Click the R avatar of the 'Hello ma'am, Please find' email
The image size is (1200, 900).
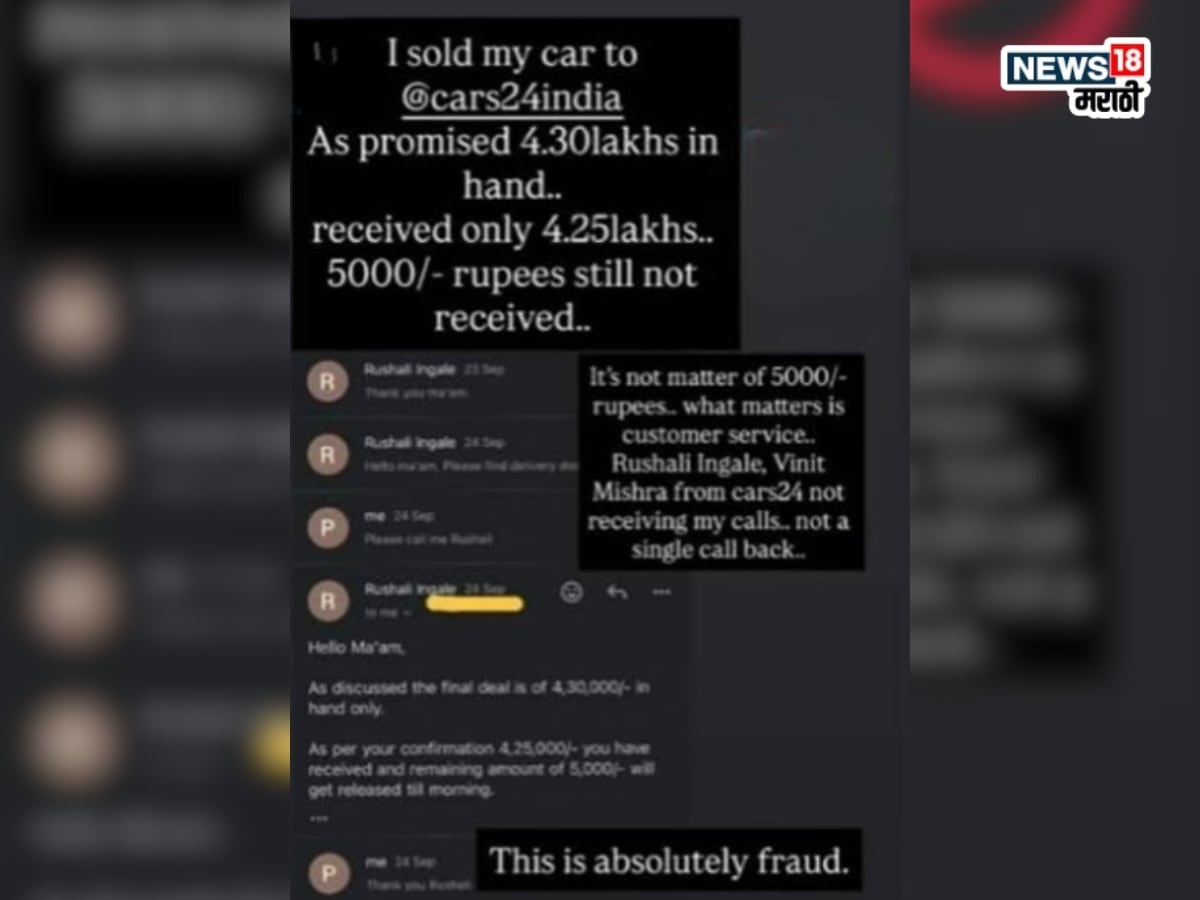click(x=328, y=454)
